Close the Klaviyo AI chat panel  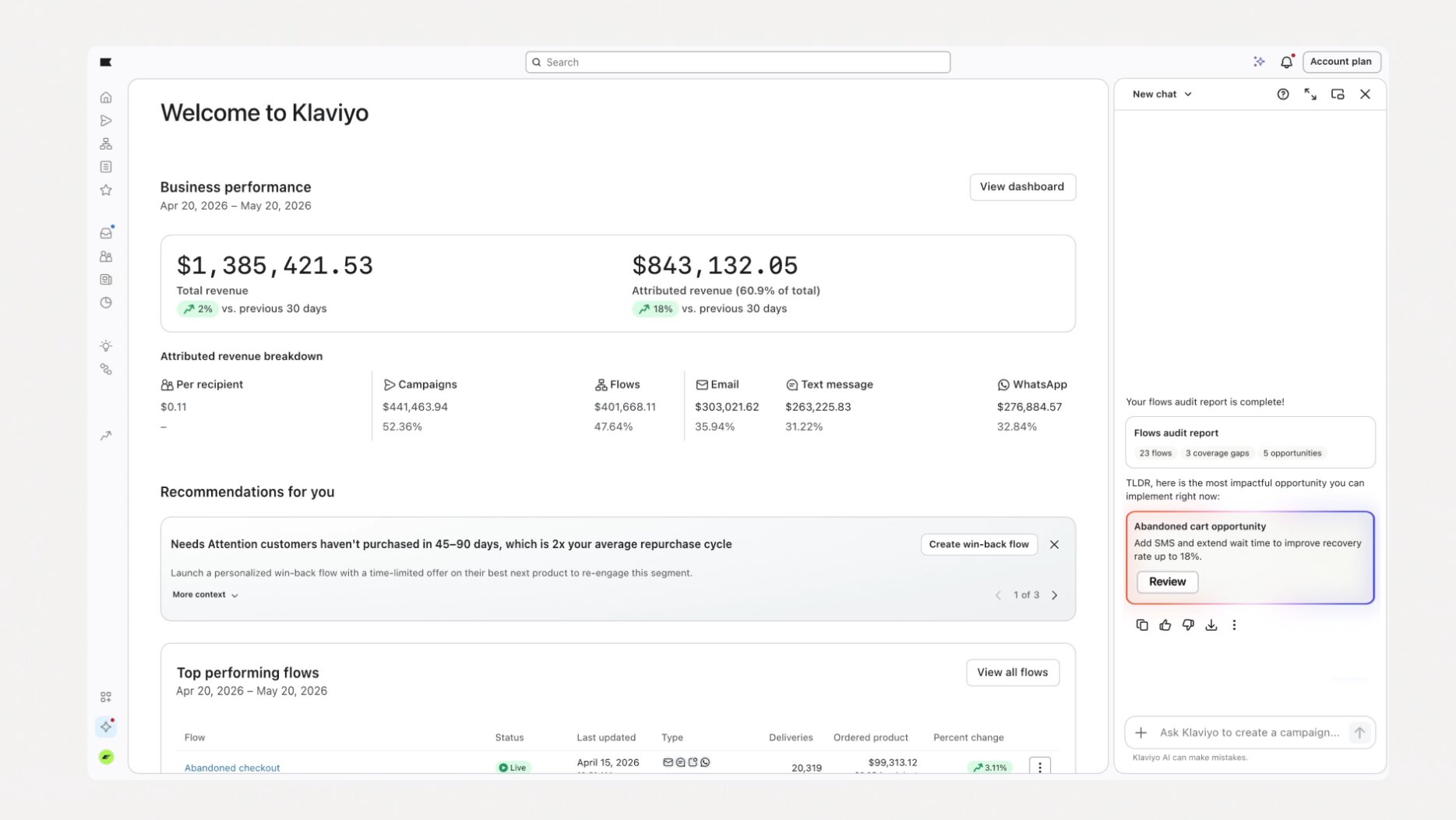1365,94
